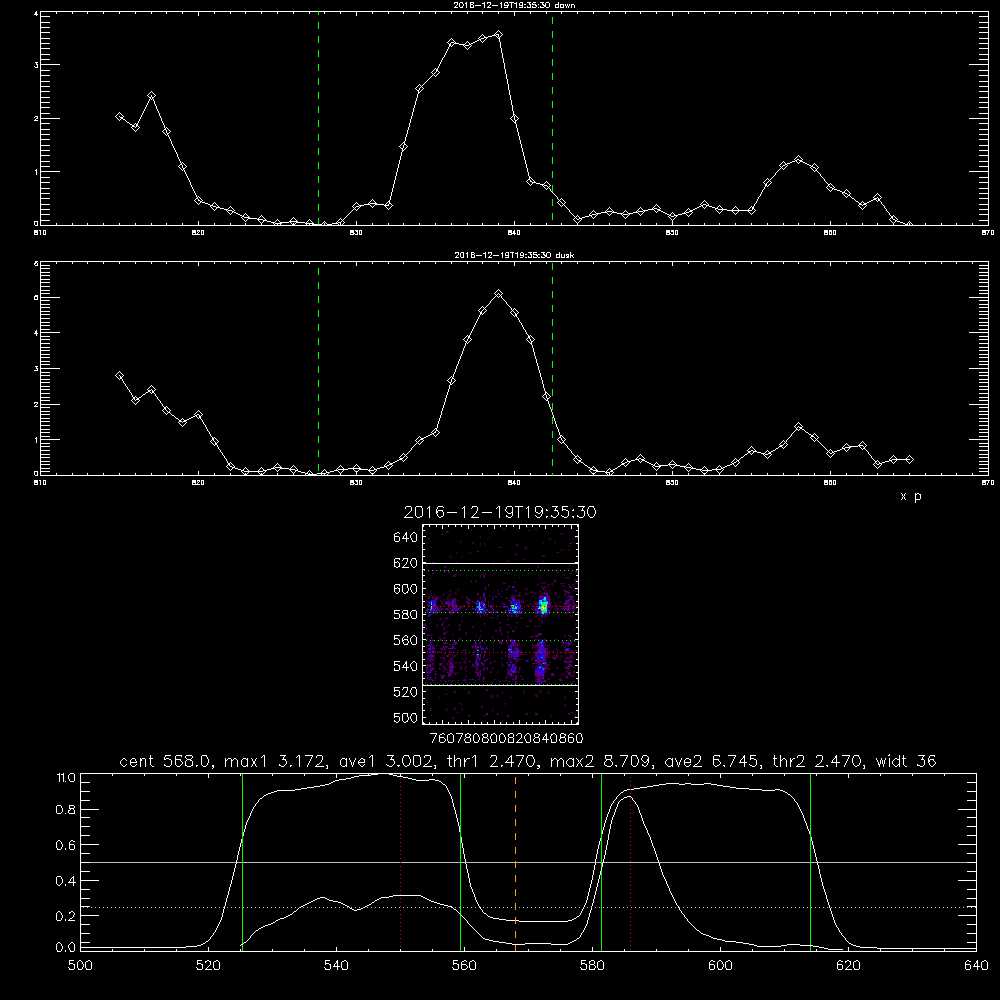Click the "thr2 2.470" value

pyautogui.click(x=817, y=761)
